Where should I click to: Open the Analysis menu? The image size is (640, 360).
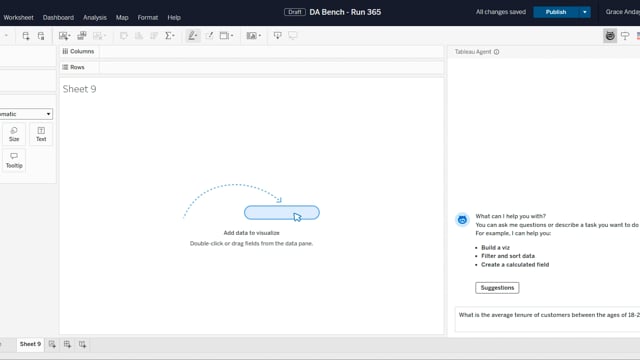95,18
